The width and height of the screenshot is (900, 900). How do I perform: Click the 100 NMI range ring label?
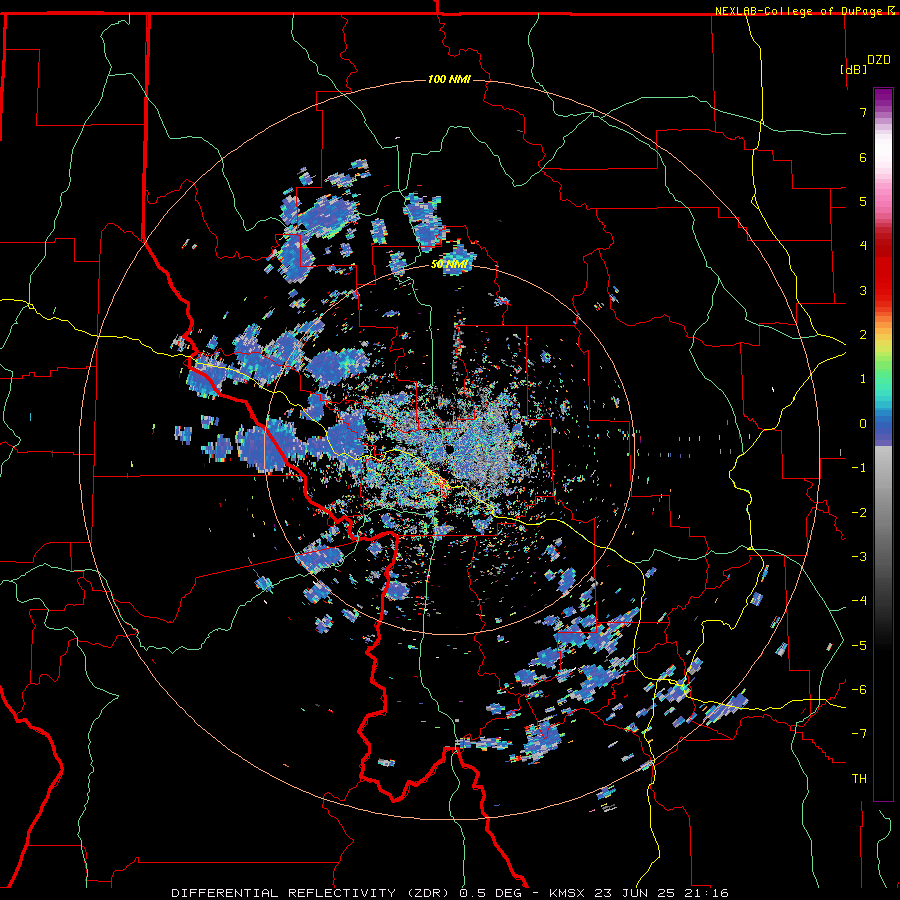point(449,79)
